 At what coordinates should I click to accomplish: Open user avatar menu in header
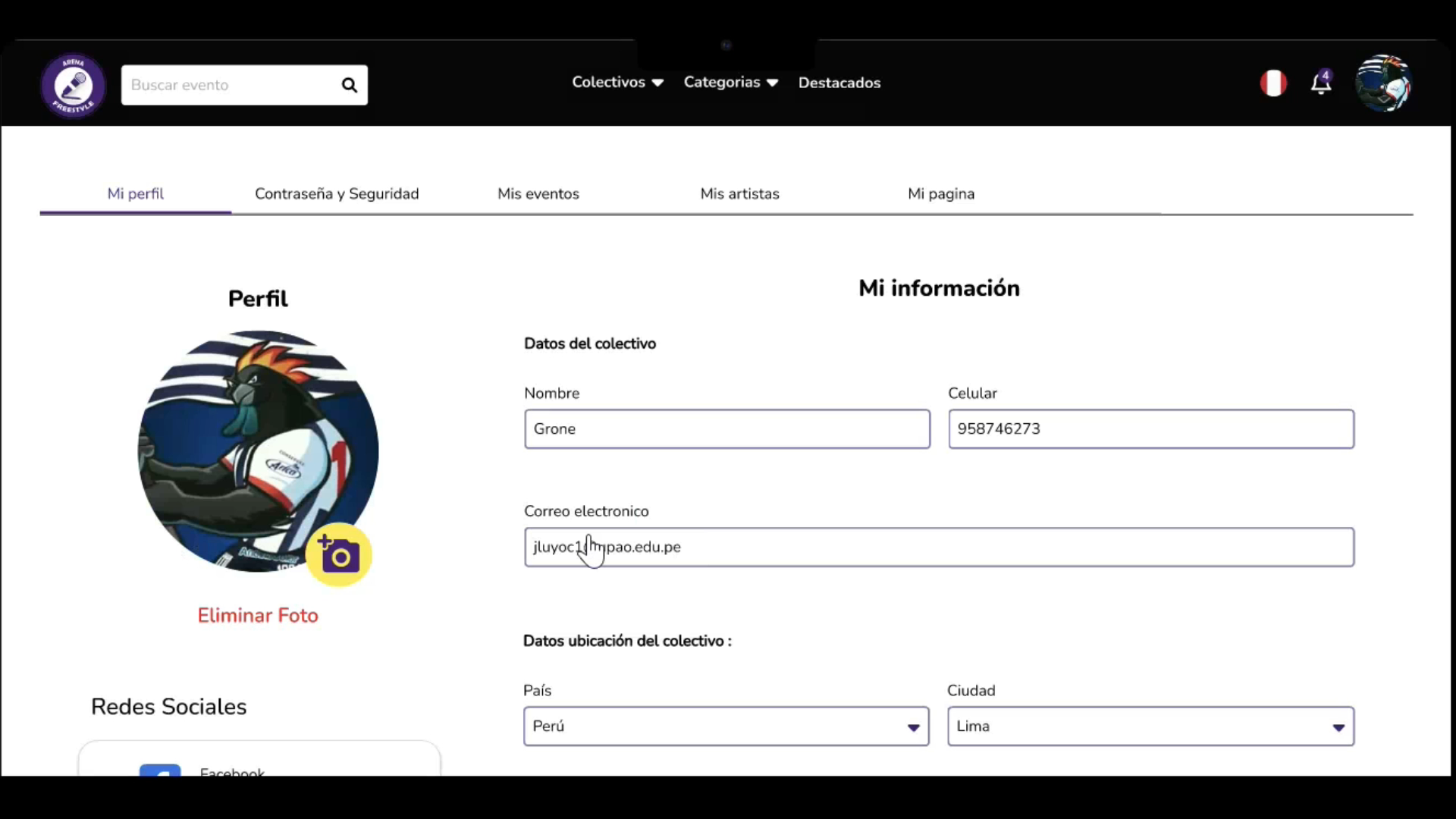(1383, 83)
